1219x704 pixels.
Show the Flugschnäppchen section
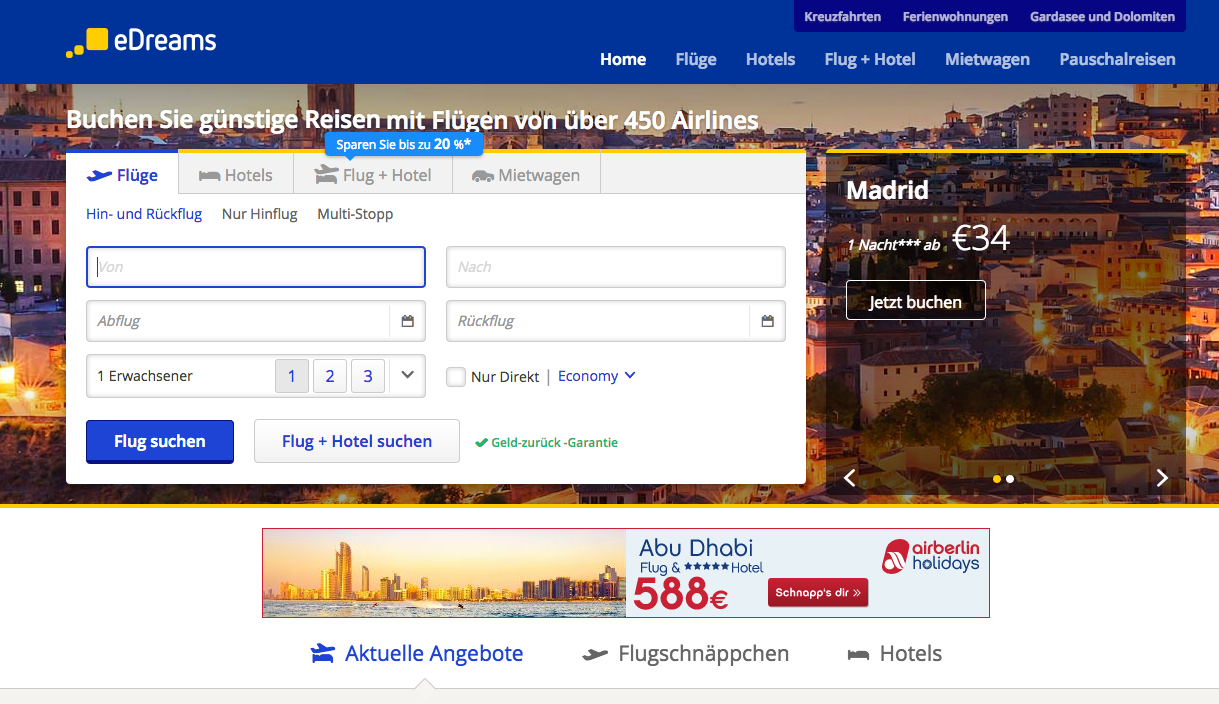pyautogui.click(x=686, y=654)
